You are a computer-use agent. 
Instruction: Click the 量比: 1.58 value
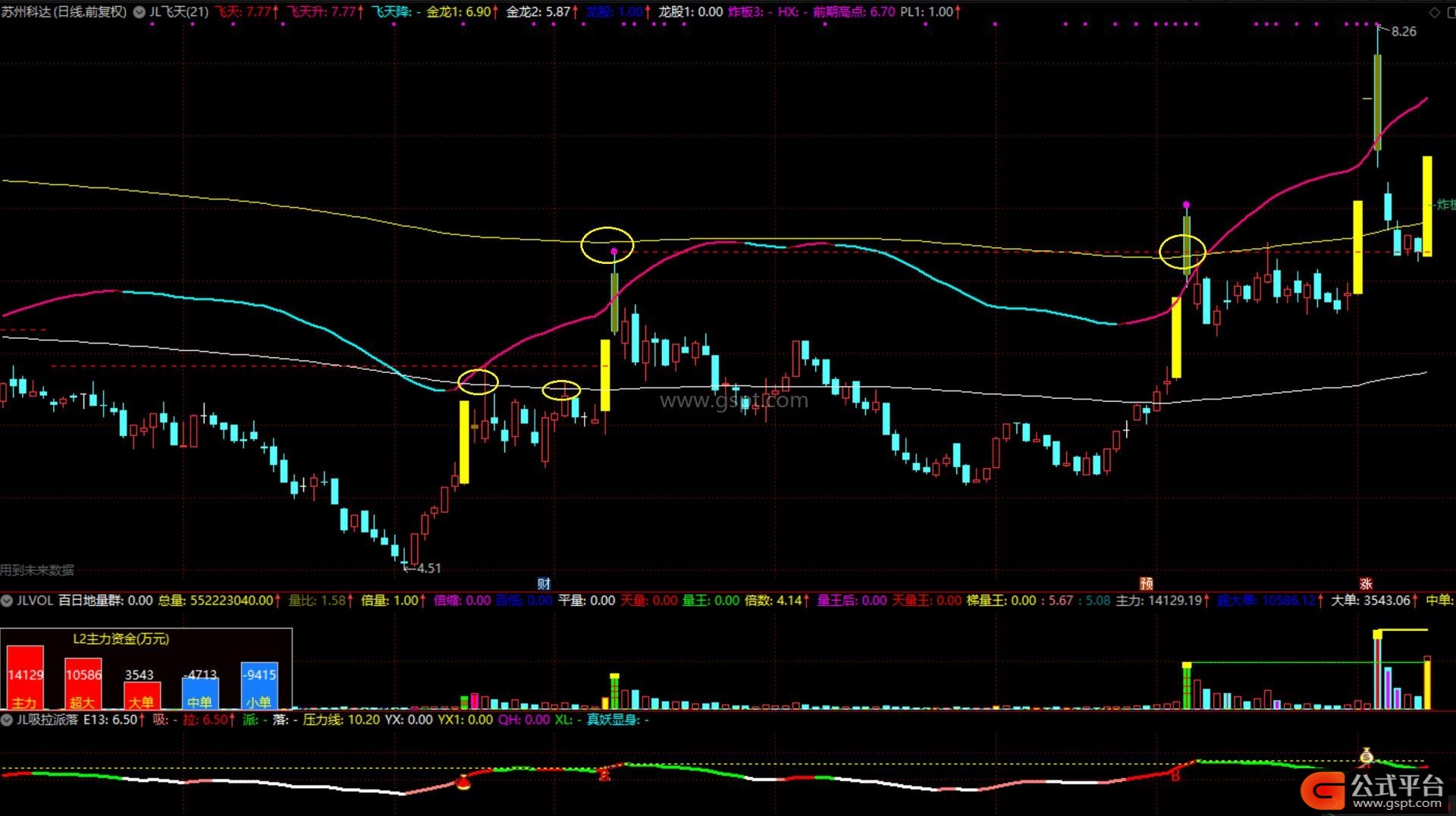tap(321, 601)
